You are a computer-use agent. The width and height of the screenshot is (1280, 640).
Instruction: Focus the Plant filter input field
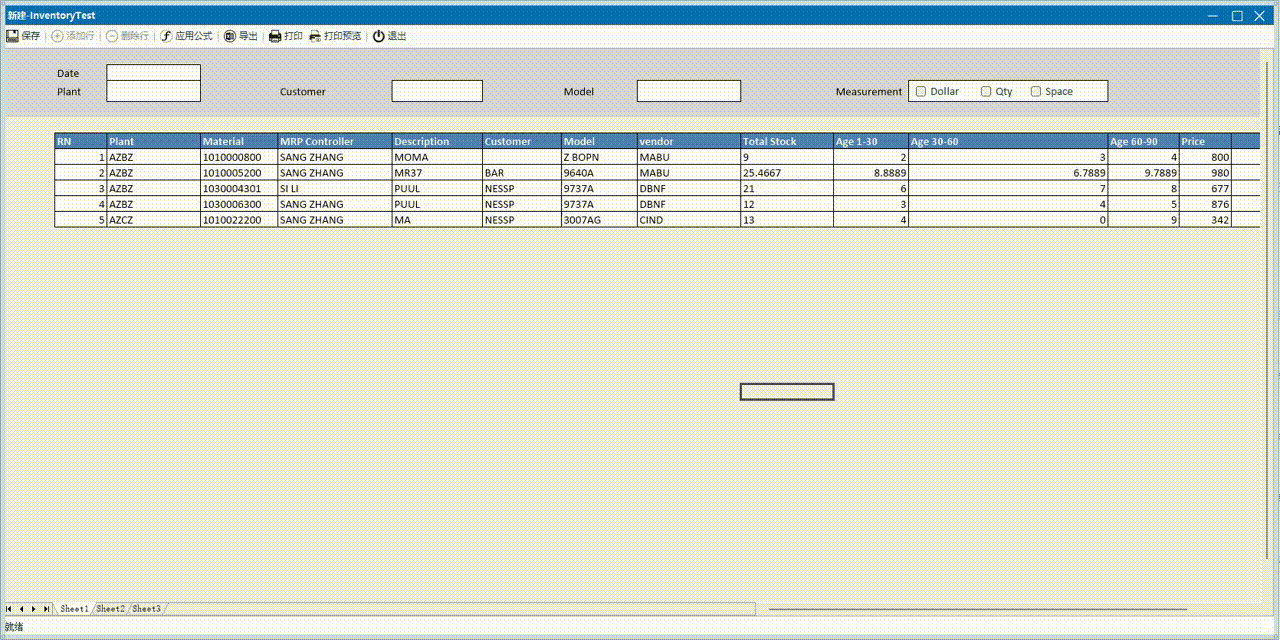(x=153, y=91)
